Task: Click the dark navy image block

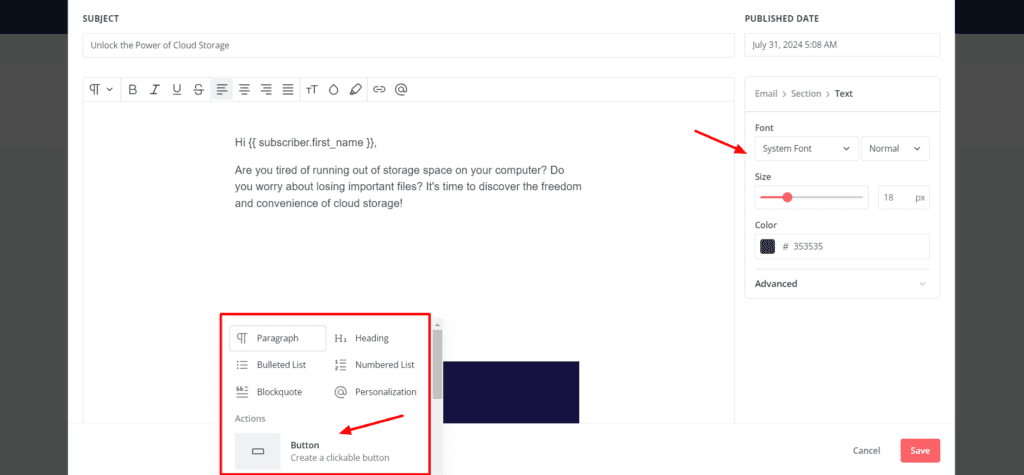Action: point(511,392)
